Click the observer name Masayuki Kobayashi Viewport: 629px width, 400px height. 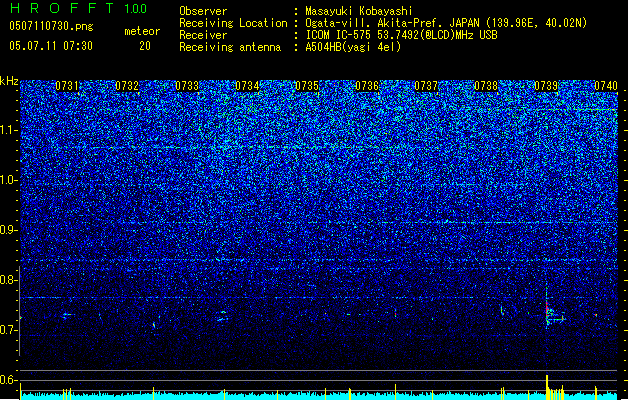tap(359, 11)
